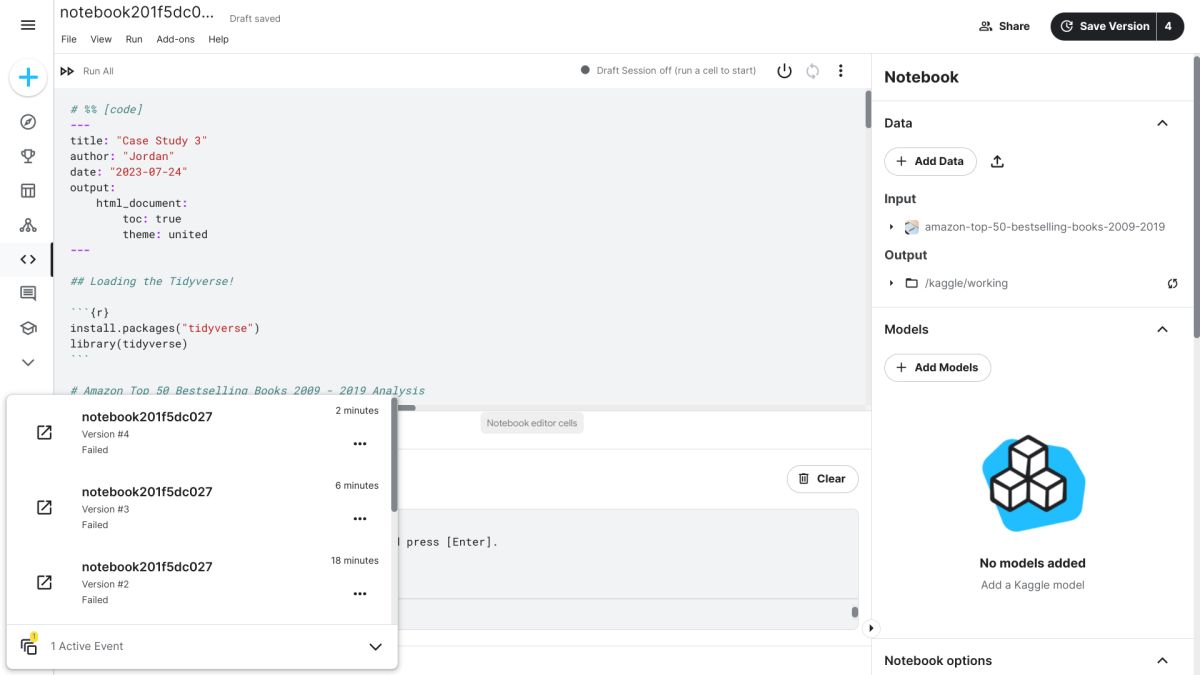1200x675 pixels.
Task: Open the View menu
Action: [x=101, y=39]
